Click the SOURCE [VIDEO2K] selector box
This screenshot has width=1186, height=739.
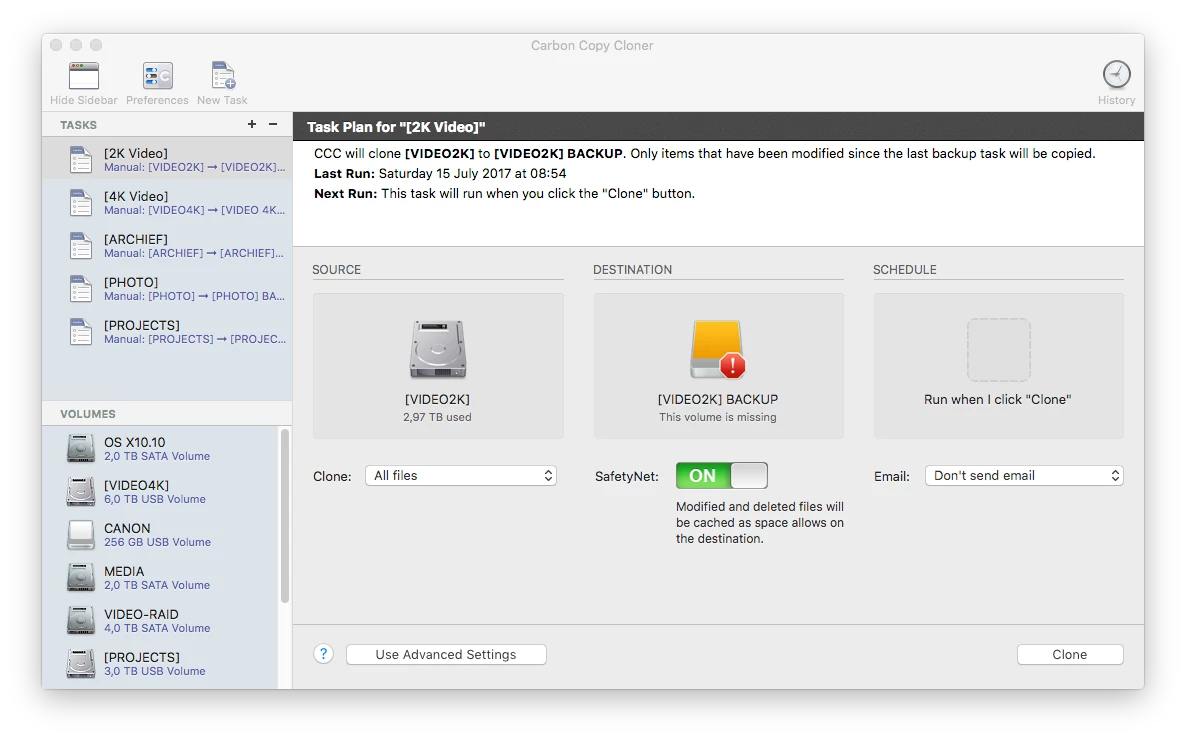(x=438, y=366)
